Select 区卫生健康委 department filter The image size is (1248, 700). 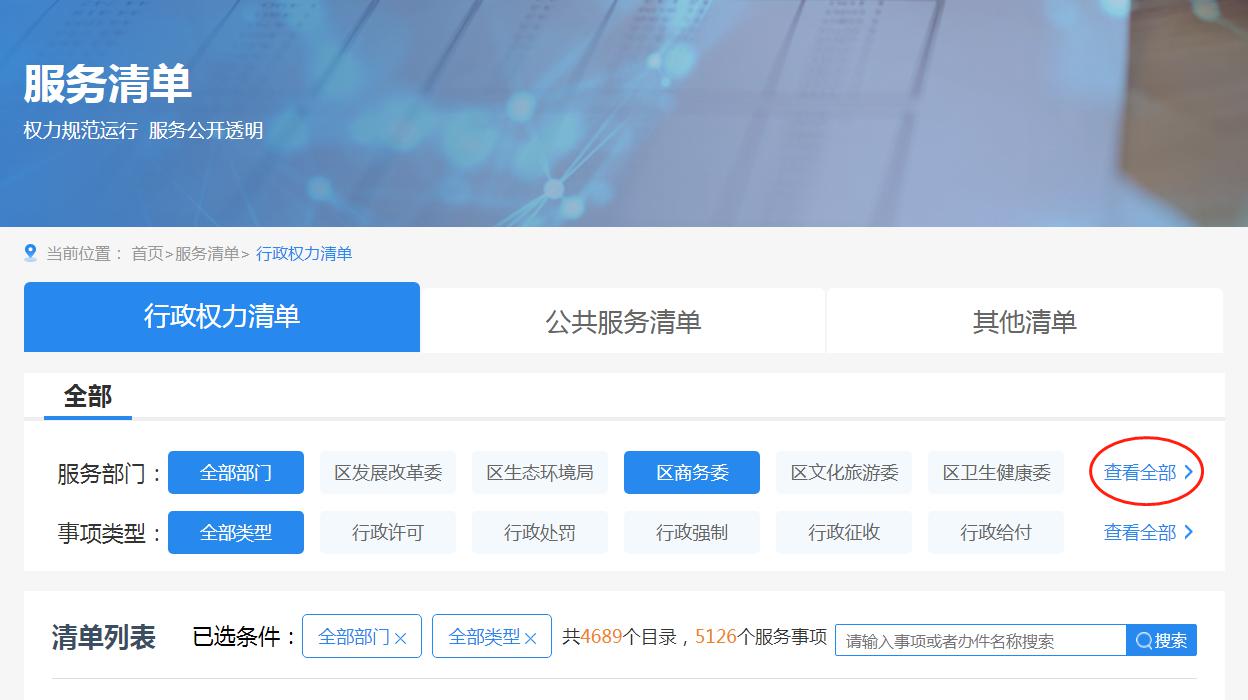pyautogui.click(x=996, y=472)
